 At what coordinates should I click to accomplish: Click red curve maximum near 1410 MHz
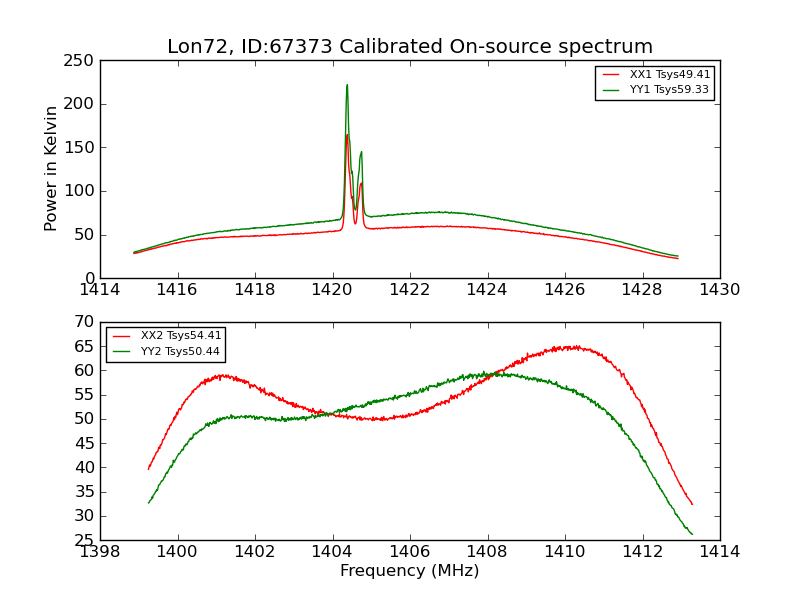click(570, 347)
